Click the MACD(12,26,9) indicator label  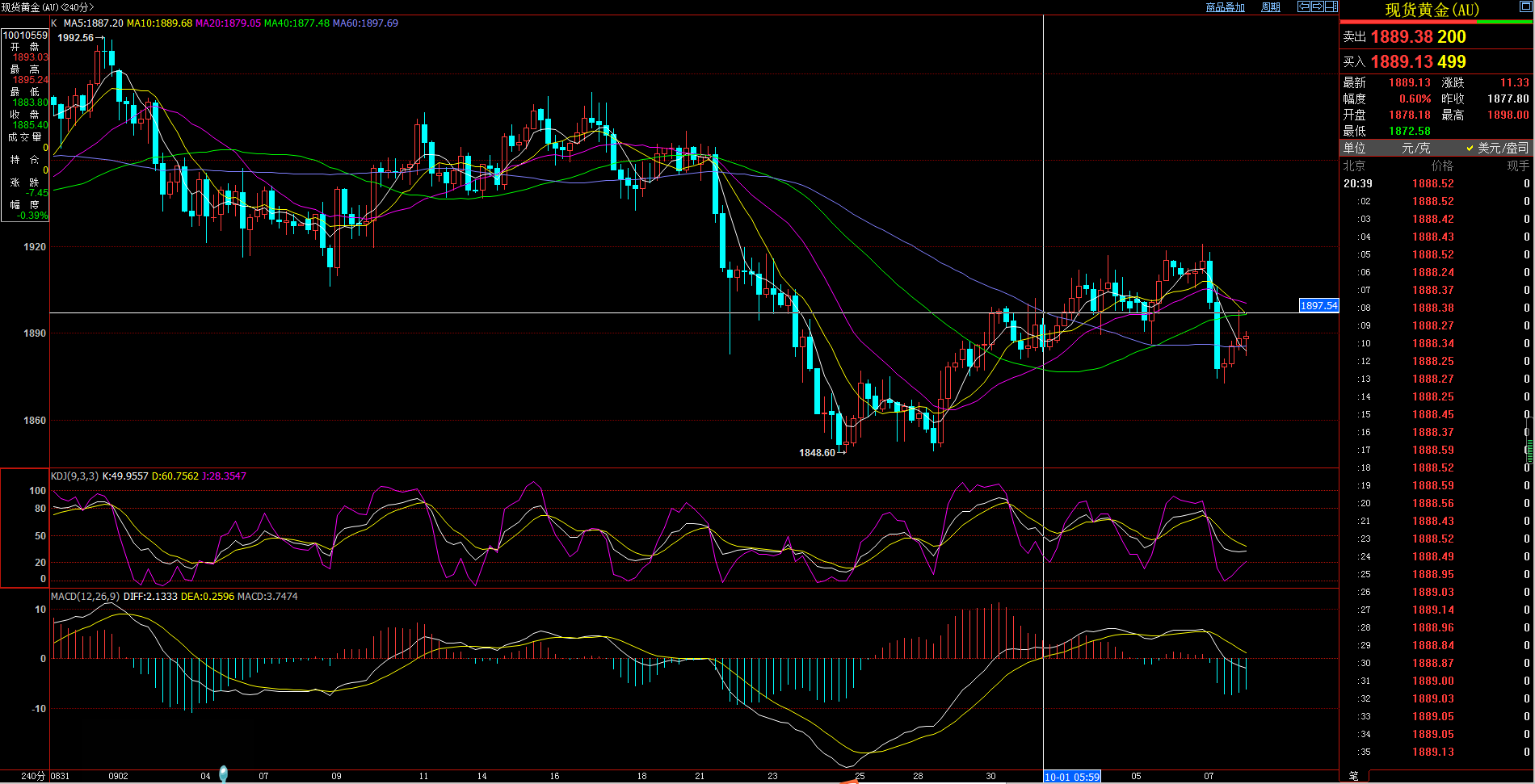pyautogui.click(x=85, y=597)
